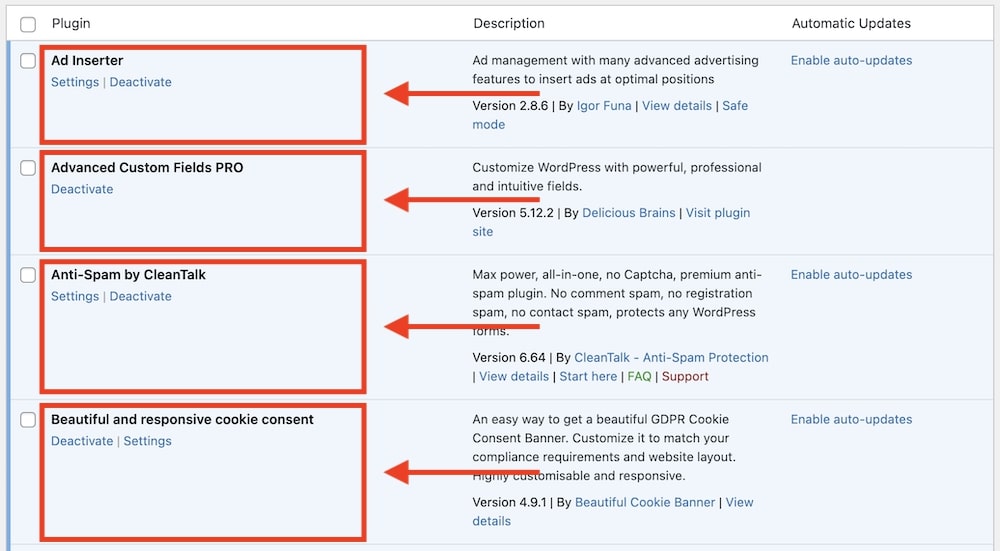Turn on auto-updates for cookie consent plugin

pos(851,419)
